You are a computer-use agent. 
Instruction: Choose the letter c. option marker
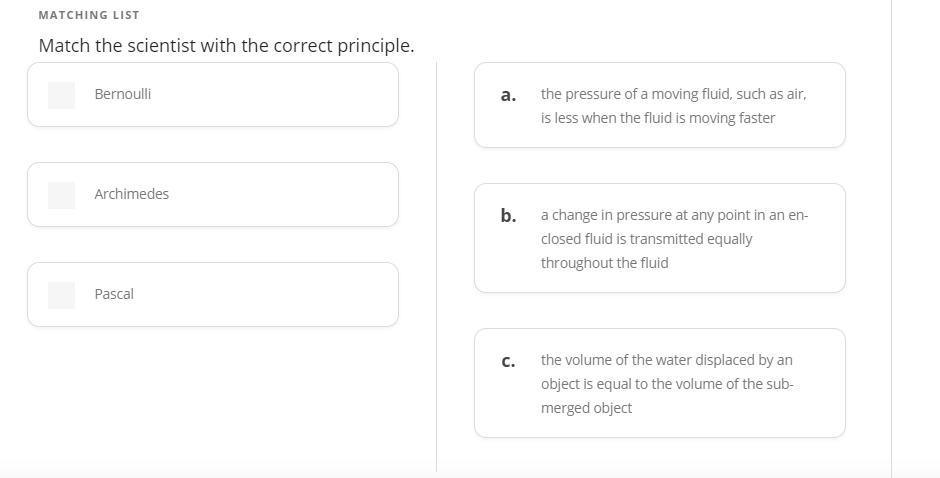[x=508, y=361]
